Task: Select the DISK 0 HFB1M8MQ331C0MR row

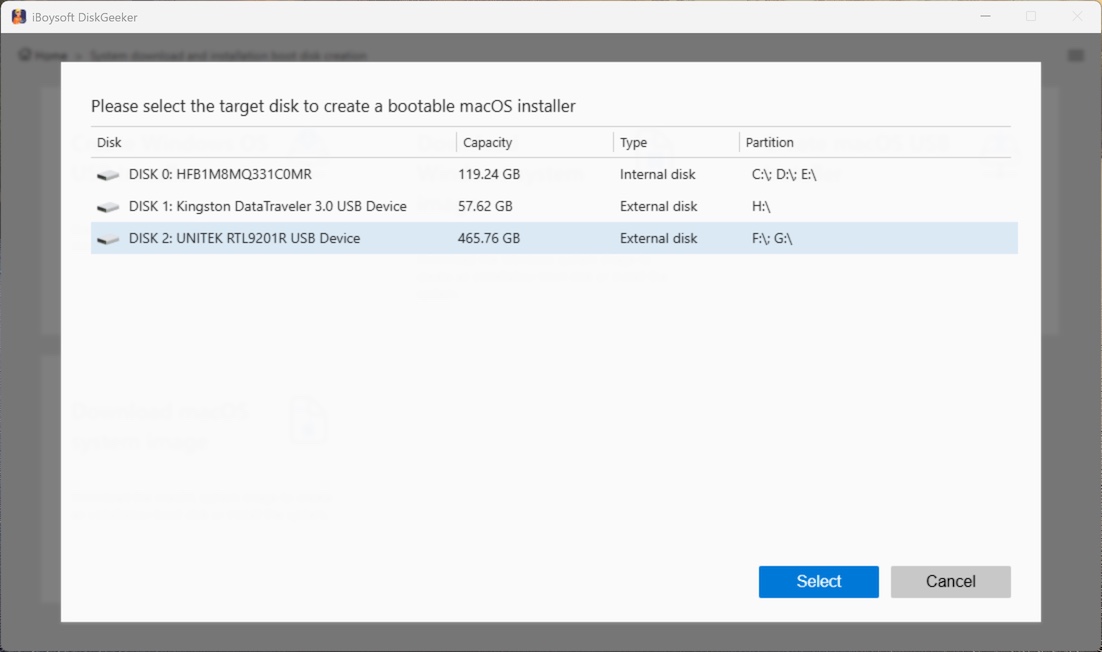Action: click(x=400, y=174)
